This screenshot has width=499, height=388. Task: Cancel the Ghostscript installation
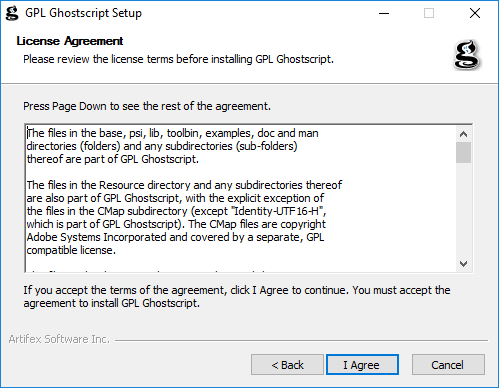click(x=448, y=365)
